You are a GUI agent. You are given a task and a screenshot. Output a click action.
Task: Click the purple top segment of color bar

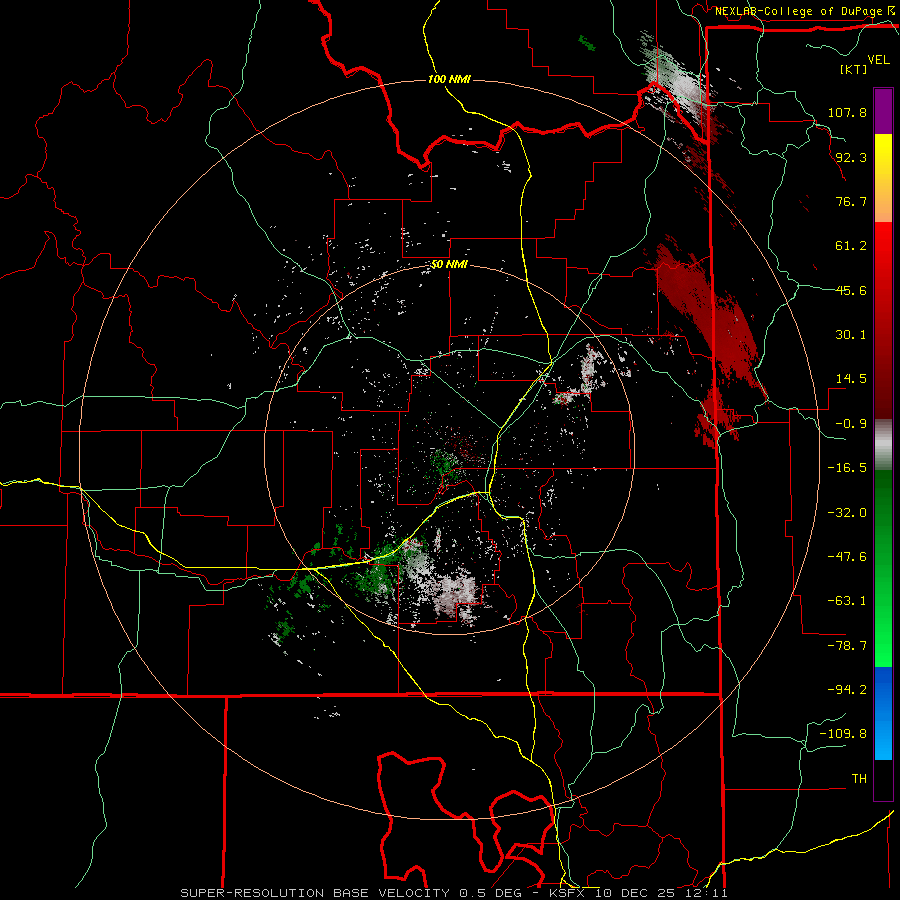click(x=883, y=111)
